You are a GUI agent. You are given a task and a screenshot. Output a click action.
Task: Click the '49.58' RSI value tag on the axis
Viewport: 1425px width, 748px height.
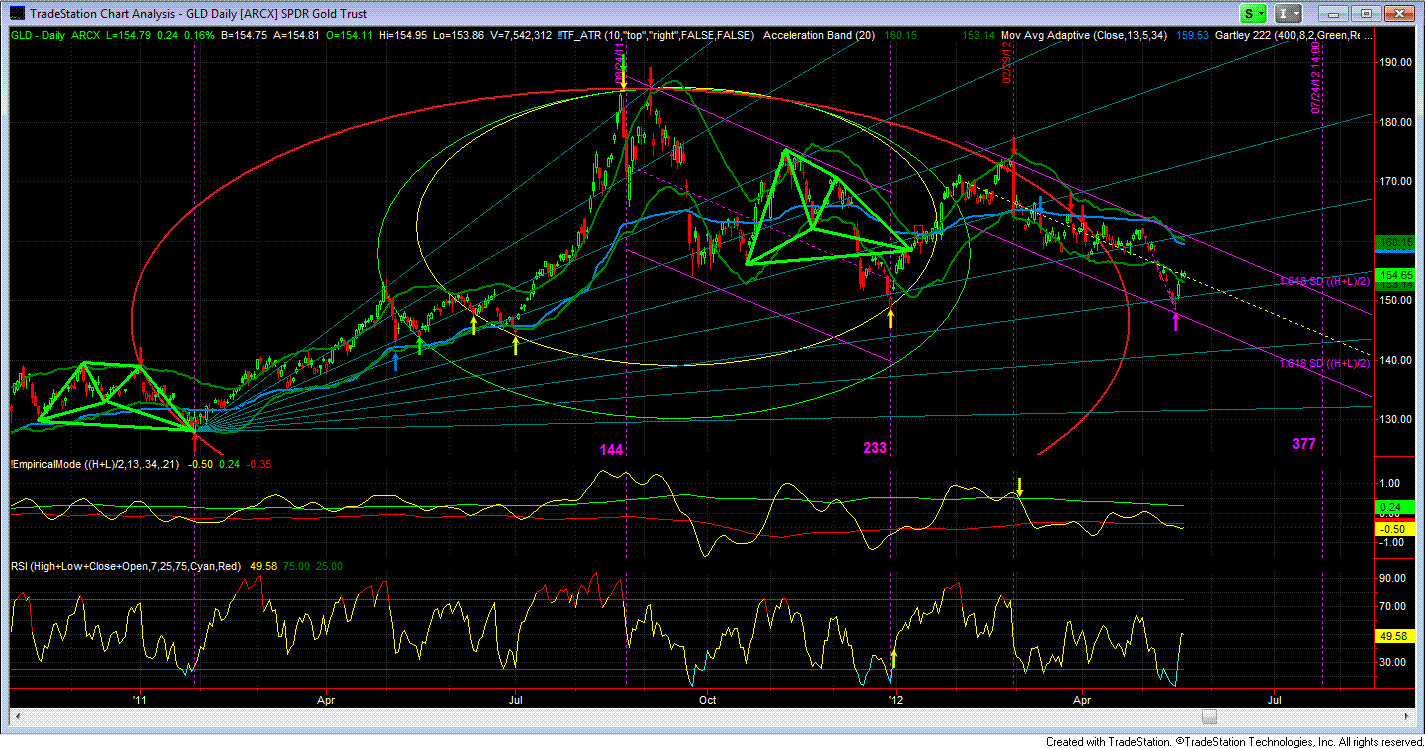point(1394,635)
